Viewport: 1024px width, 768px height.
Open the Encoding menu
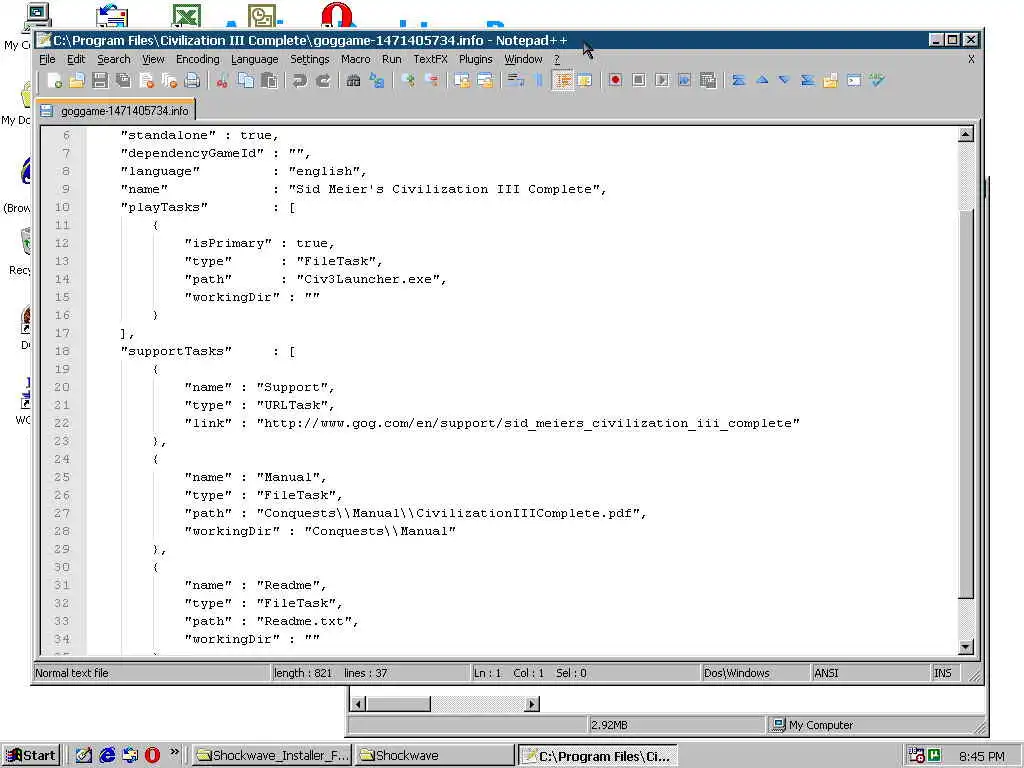(x=197, y=59)
